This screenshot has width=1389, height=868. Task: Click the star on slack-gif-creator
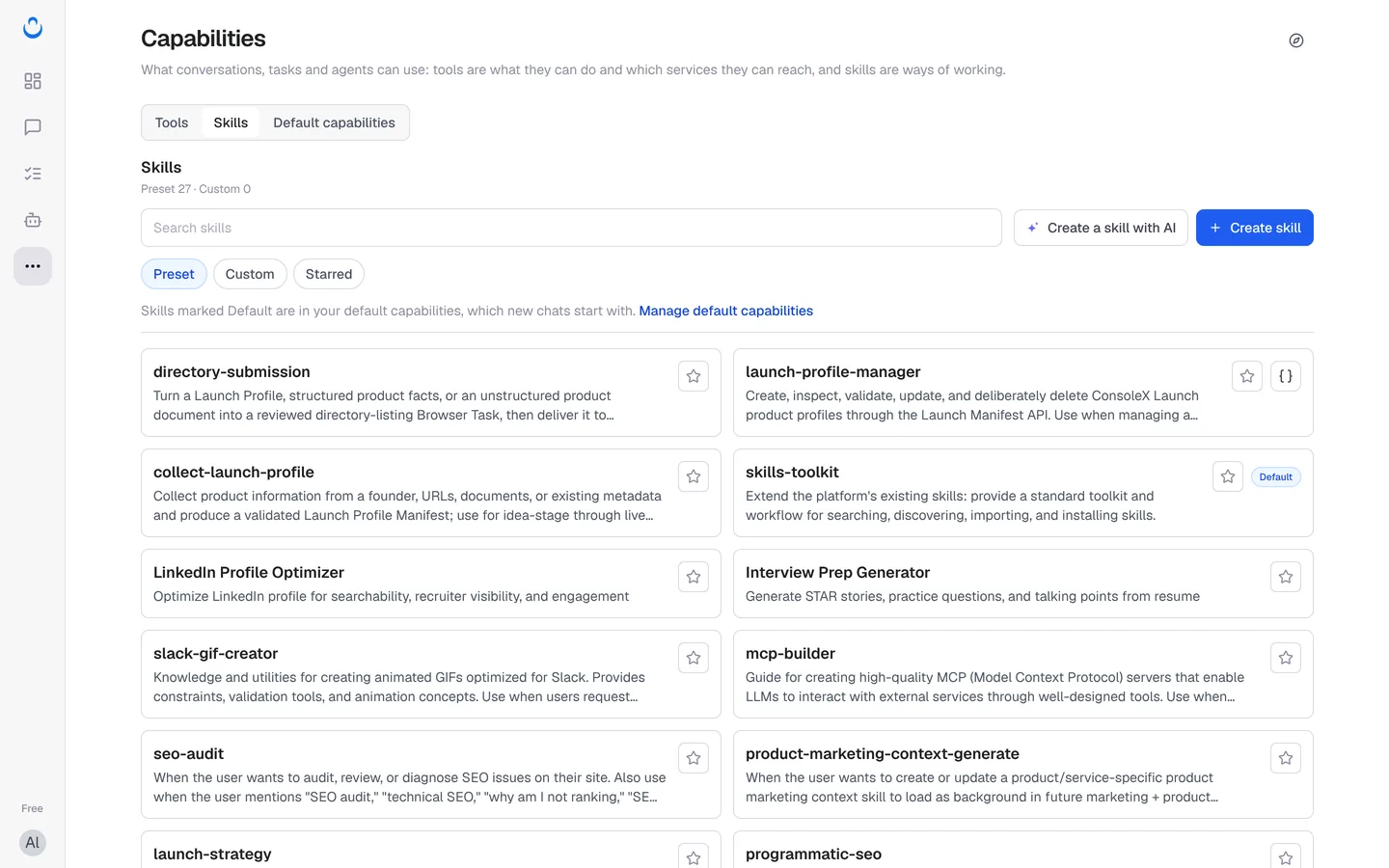(x=694, y=658)
